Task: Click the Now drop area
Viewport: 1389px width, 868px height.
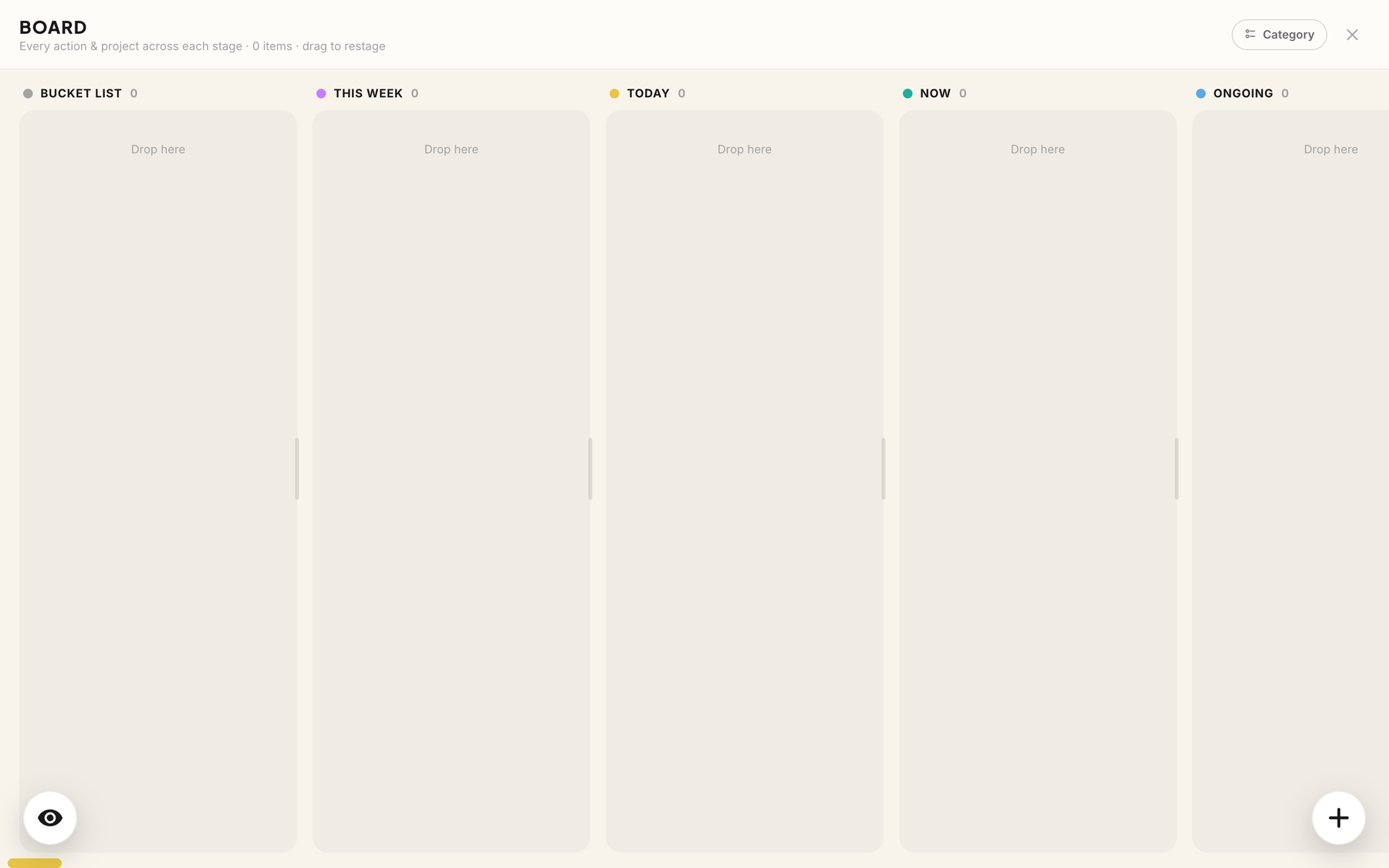Action: pyautogui.click(x=1038, y=481)
